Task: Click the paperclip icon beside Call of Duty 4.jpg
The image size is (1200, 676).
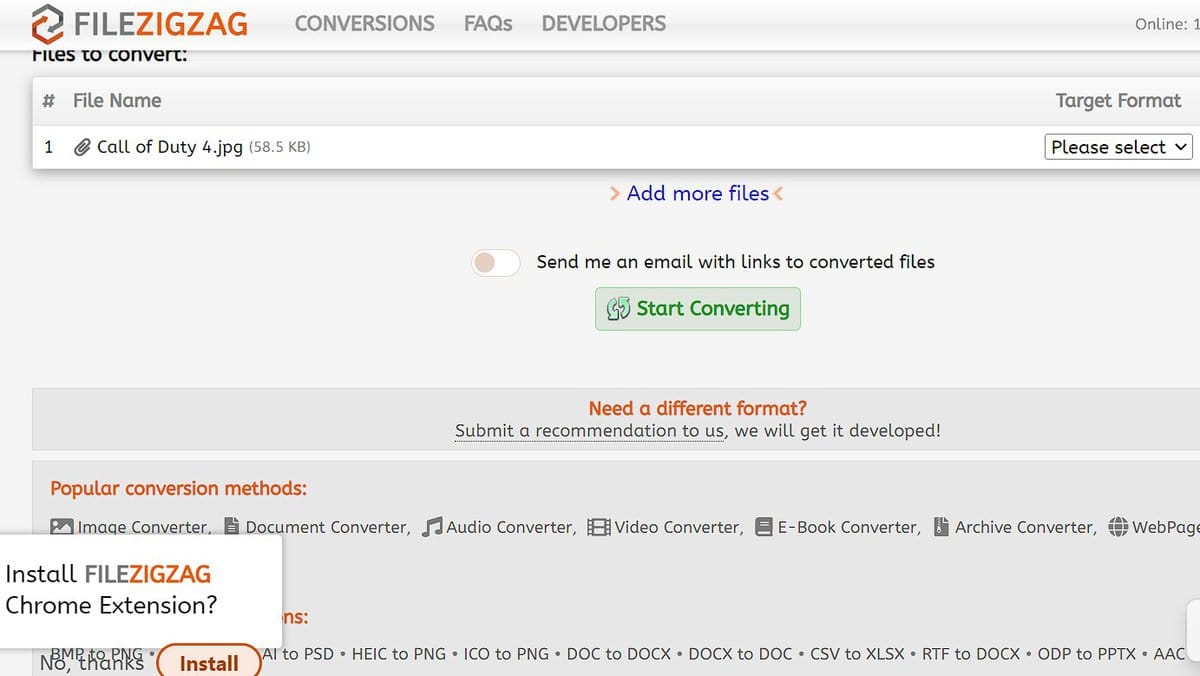Action: click(83, 147)
